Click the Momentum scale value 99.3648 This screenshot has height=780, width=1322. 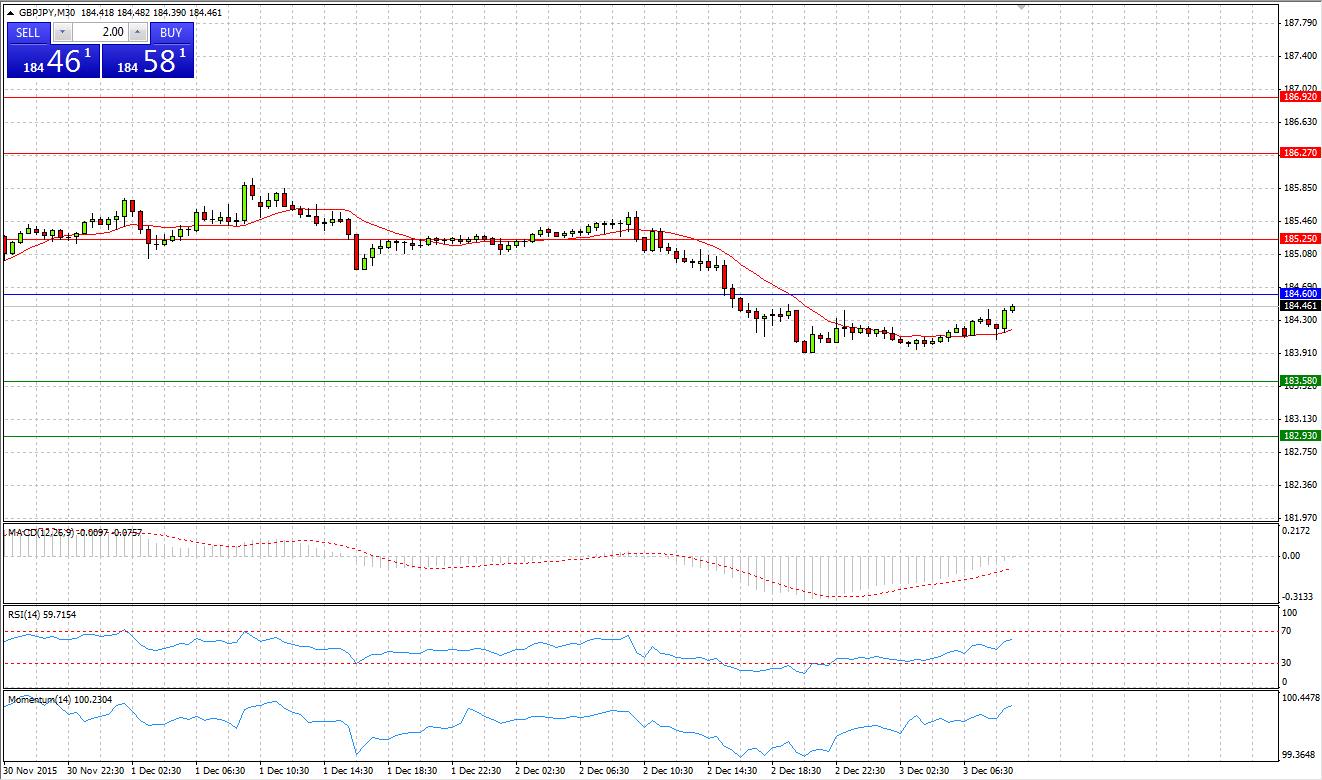pos(1300,755)
